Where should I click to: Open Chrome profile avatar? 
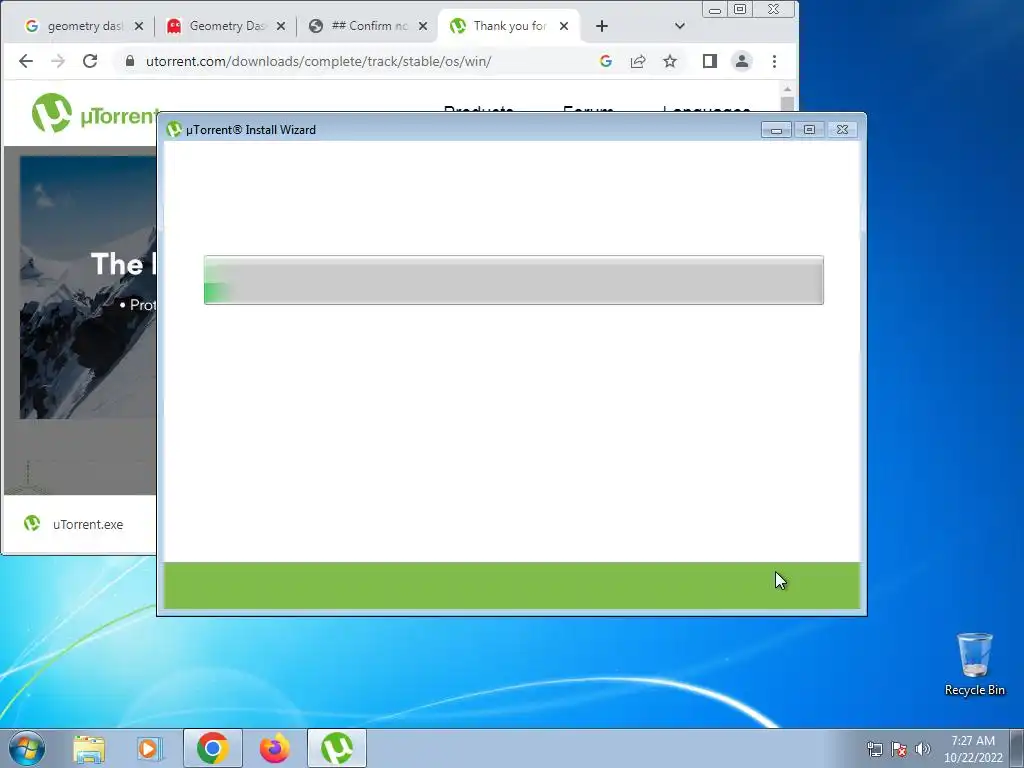click(x=742, y=61)
